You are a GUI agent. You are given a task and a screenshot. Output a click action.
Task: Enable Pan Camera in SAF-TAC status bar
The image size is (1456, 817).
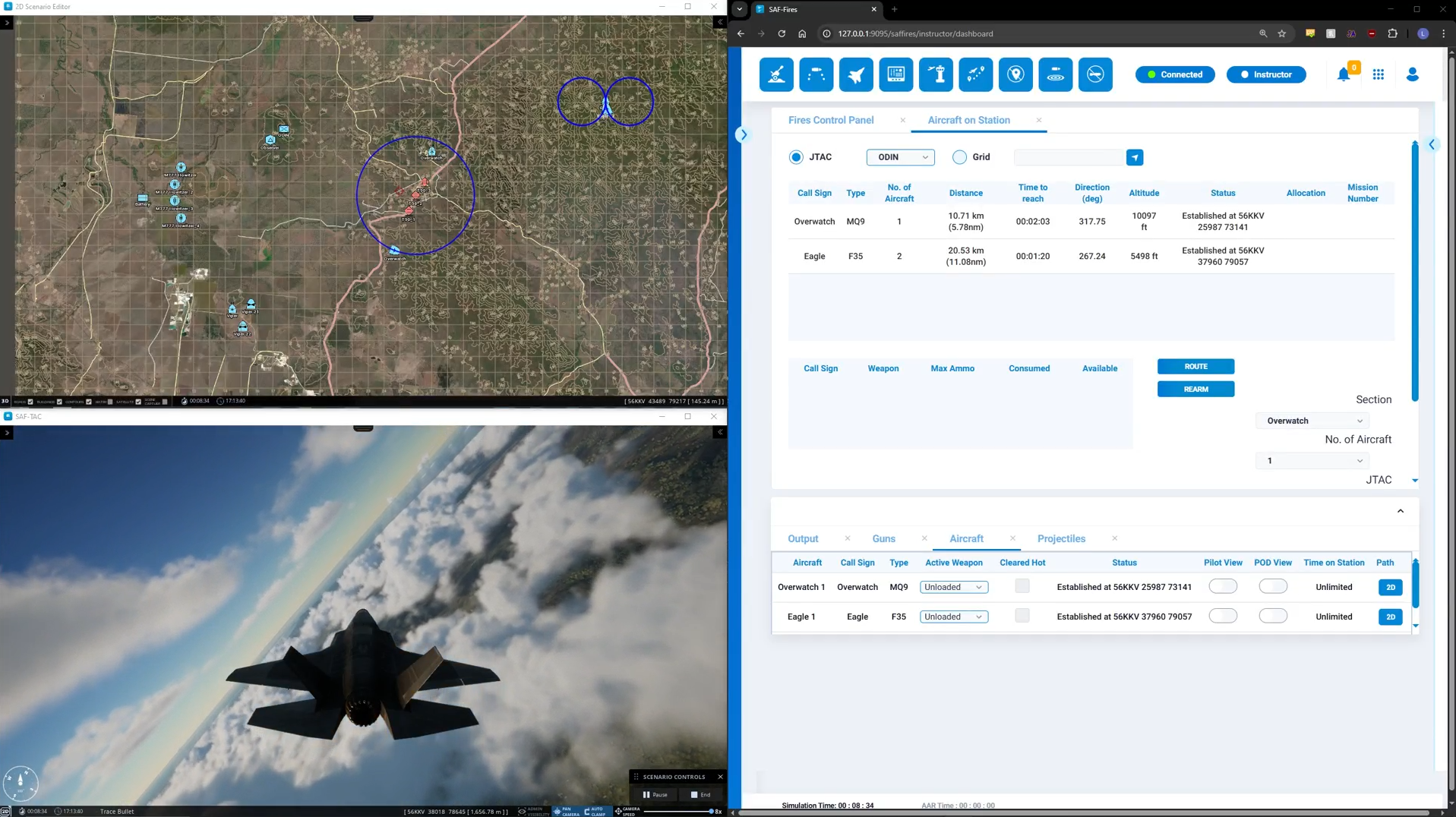(566, 811)
